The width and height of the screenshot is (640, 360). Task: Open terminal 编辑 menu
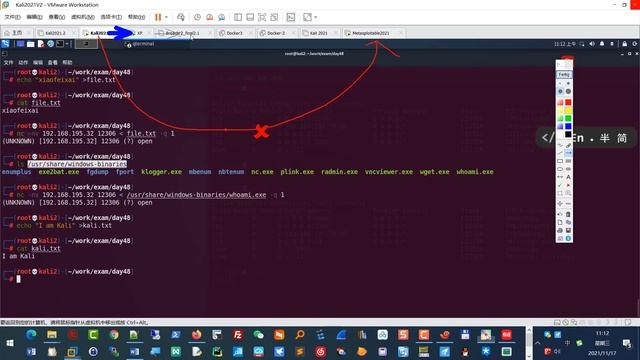[x=38, y=62]
